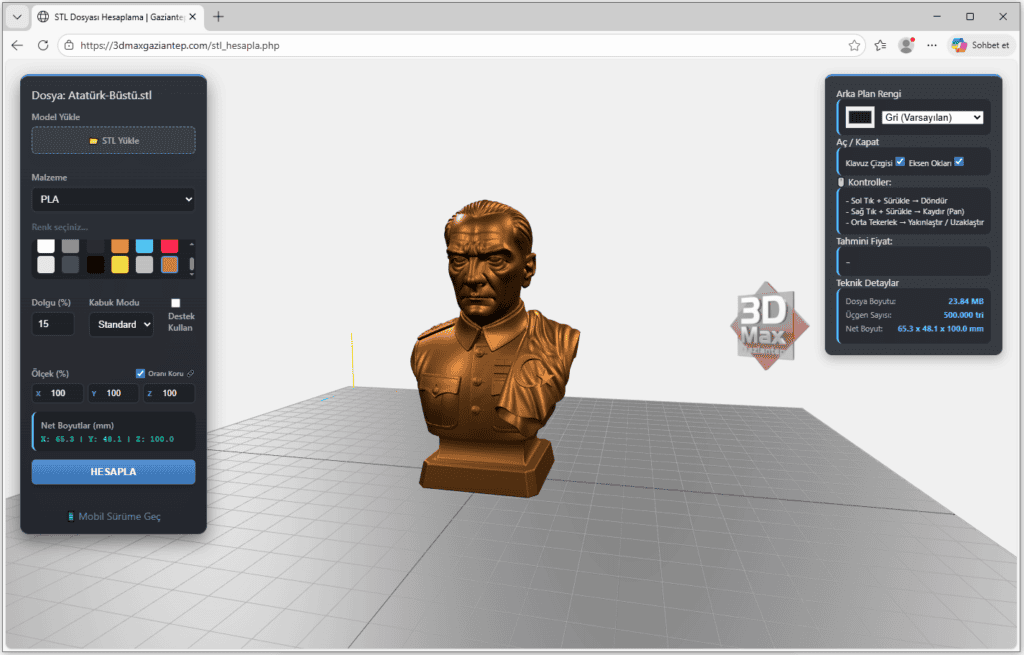
Task: Select the red color swatch
Action: (169, 245)
